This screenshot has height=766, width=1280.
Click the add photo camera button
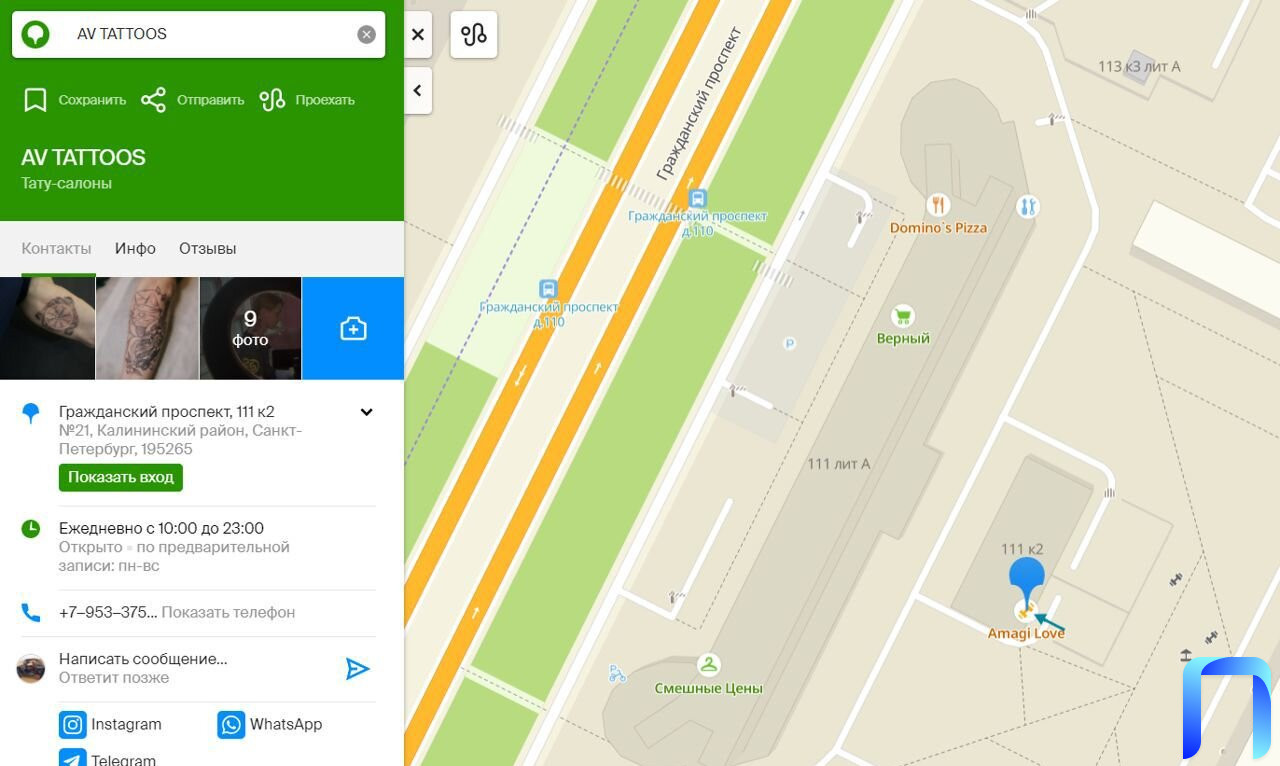click(353, 328)
